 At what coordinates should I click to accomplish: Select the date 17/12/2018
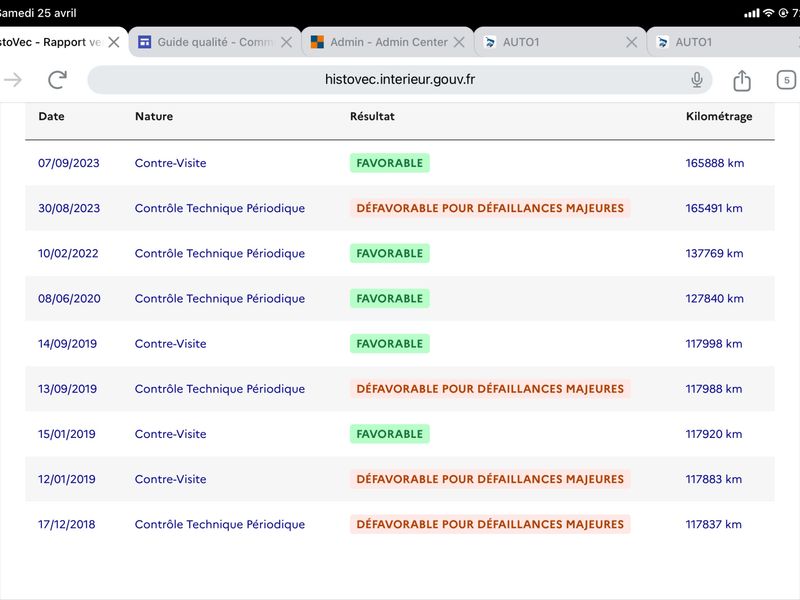(x=67, y=524)
